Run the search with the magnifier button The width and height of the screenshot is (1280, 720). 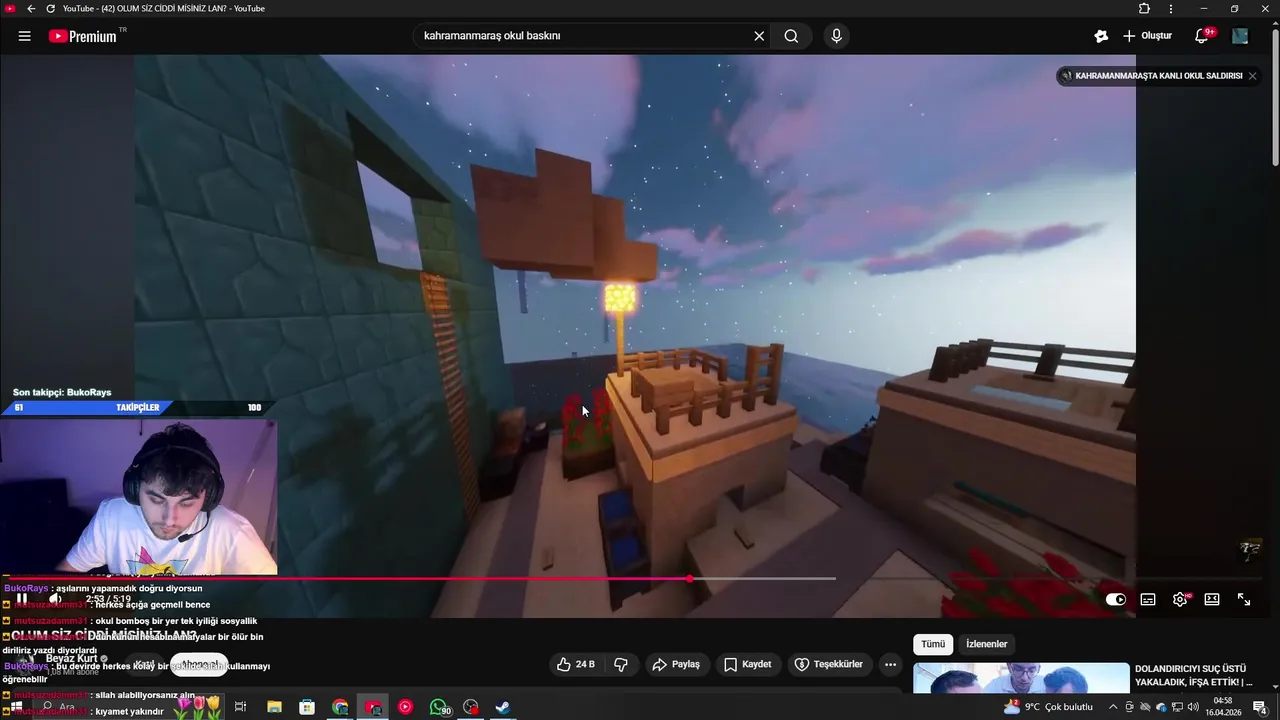click(791, 36)
